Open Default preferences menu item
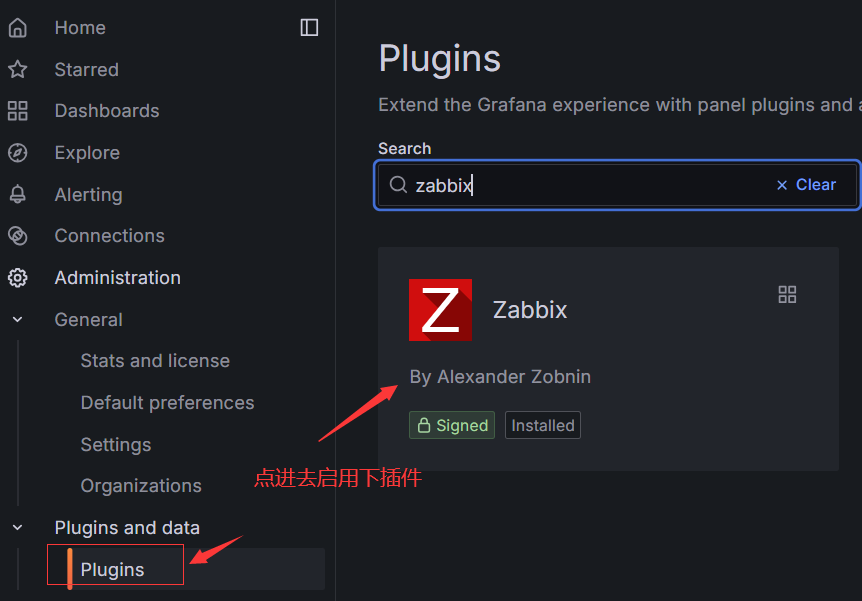The image size is (862, 601). click(x=167, y=403)
